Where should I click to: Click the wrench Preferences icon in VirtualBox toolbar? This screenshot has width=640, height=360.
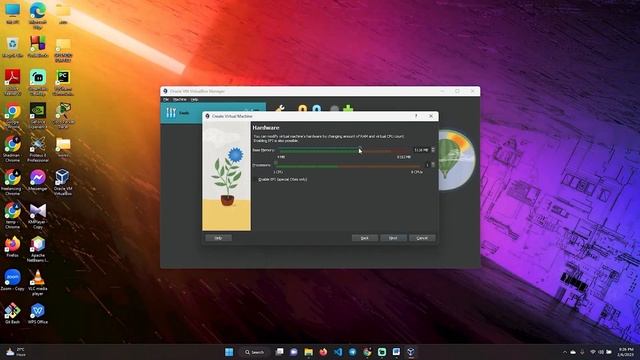tap(280, 109)
